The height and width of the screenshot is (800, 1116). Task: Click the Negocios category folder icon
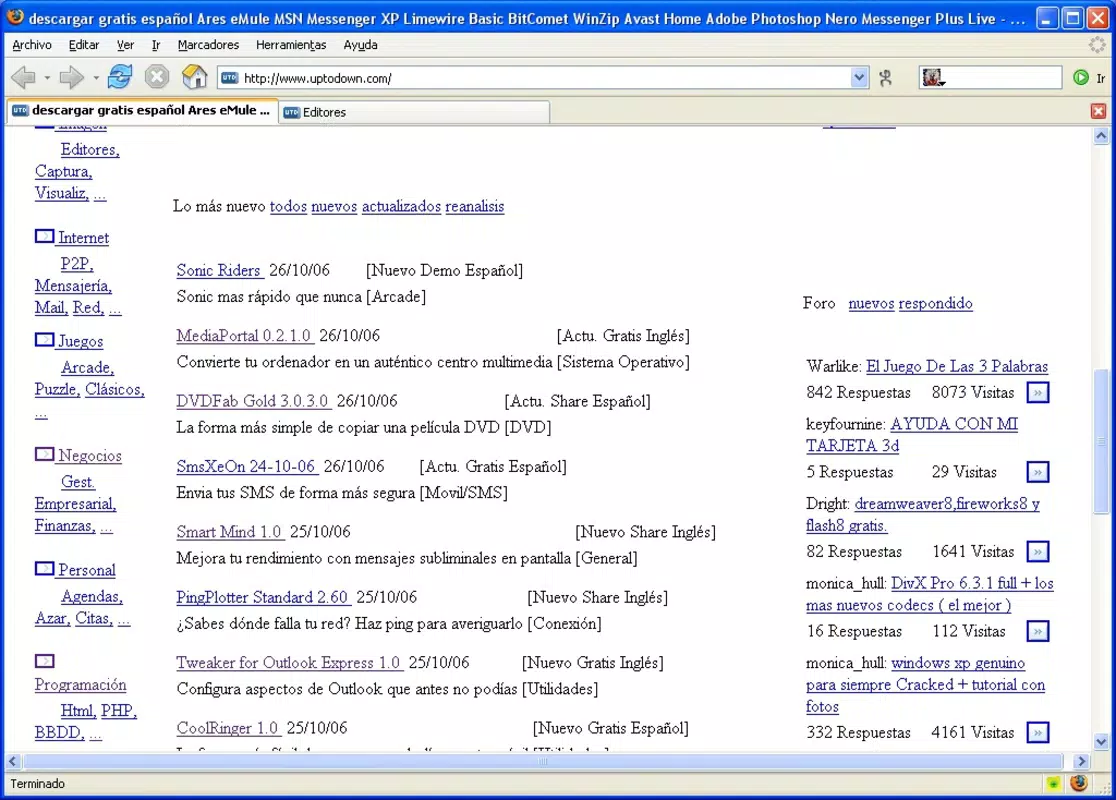44,454
